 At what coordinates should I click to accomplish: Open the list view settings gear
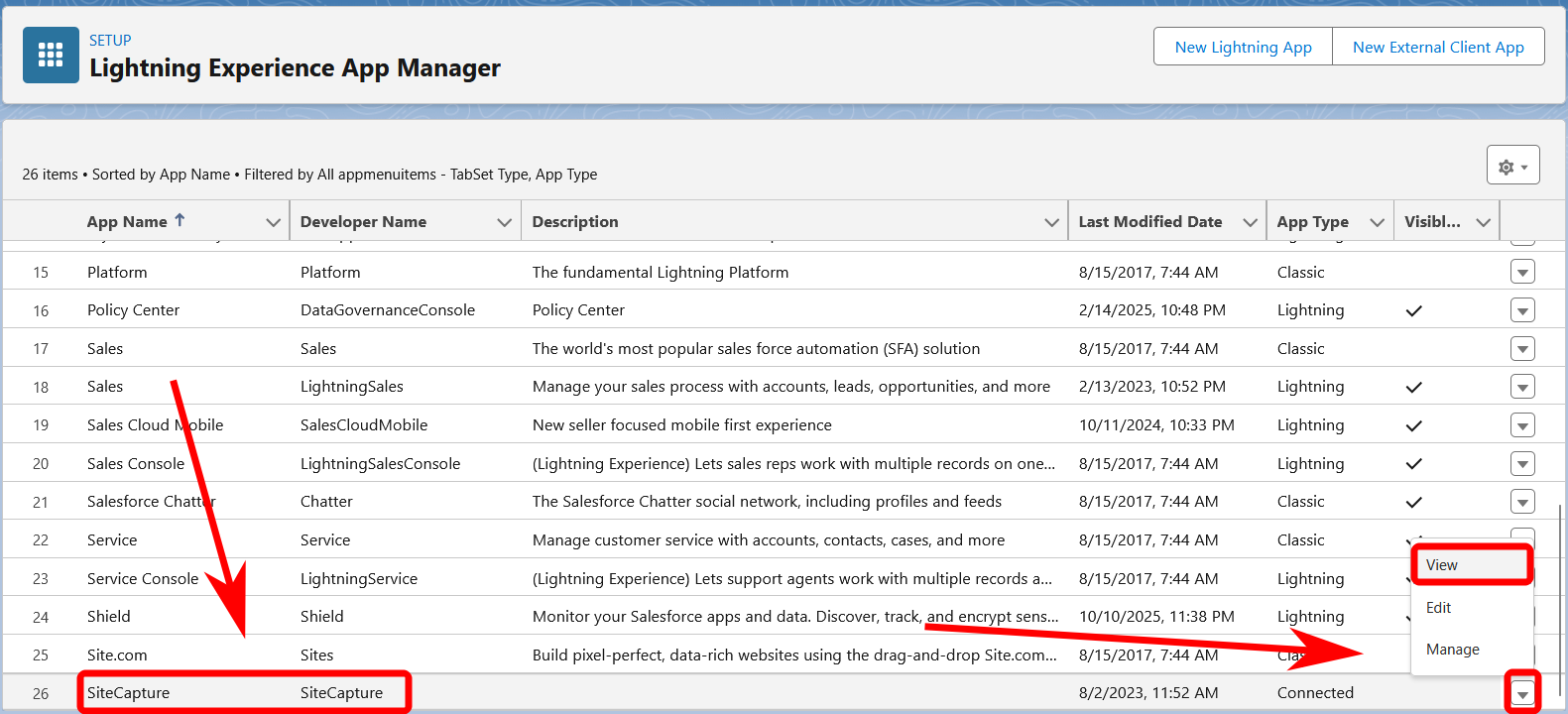point(1512,165)
